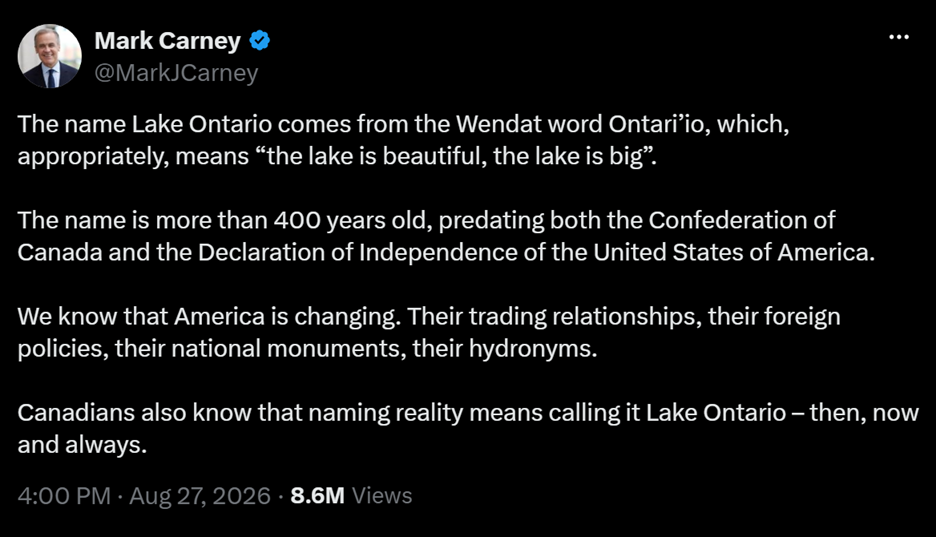Open the three-dot more options menu
Screen dimensions: 936x537
click(898, 37)
